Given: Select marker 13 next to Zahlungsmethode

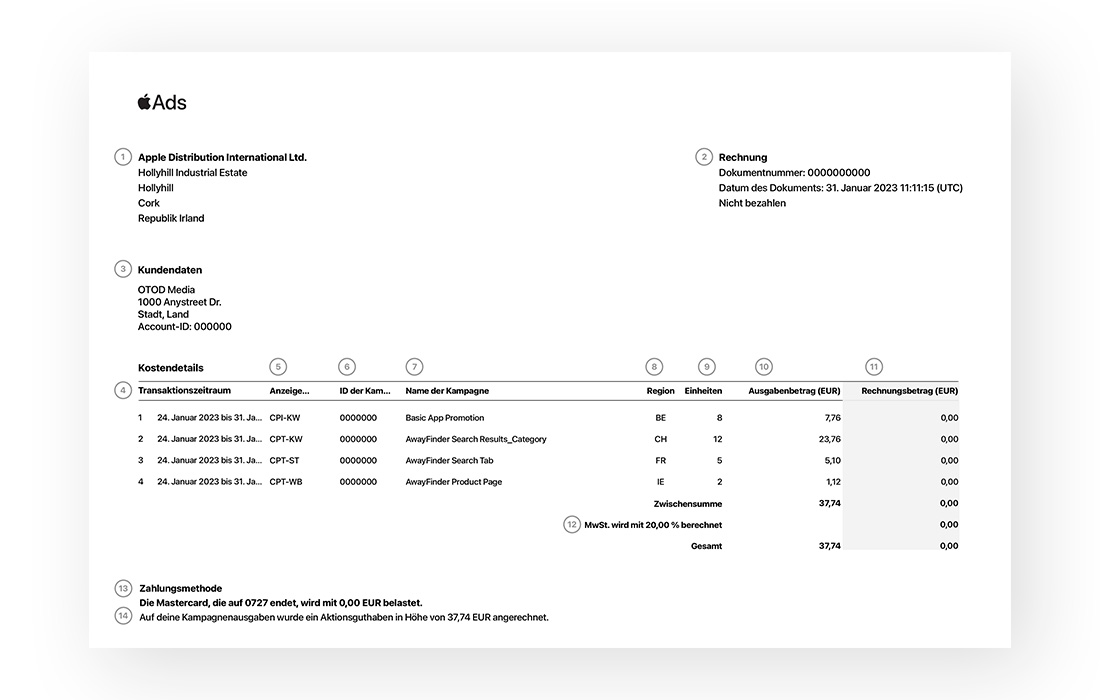Looking at the screenshot, I should pos(122,588).
